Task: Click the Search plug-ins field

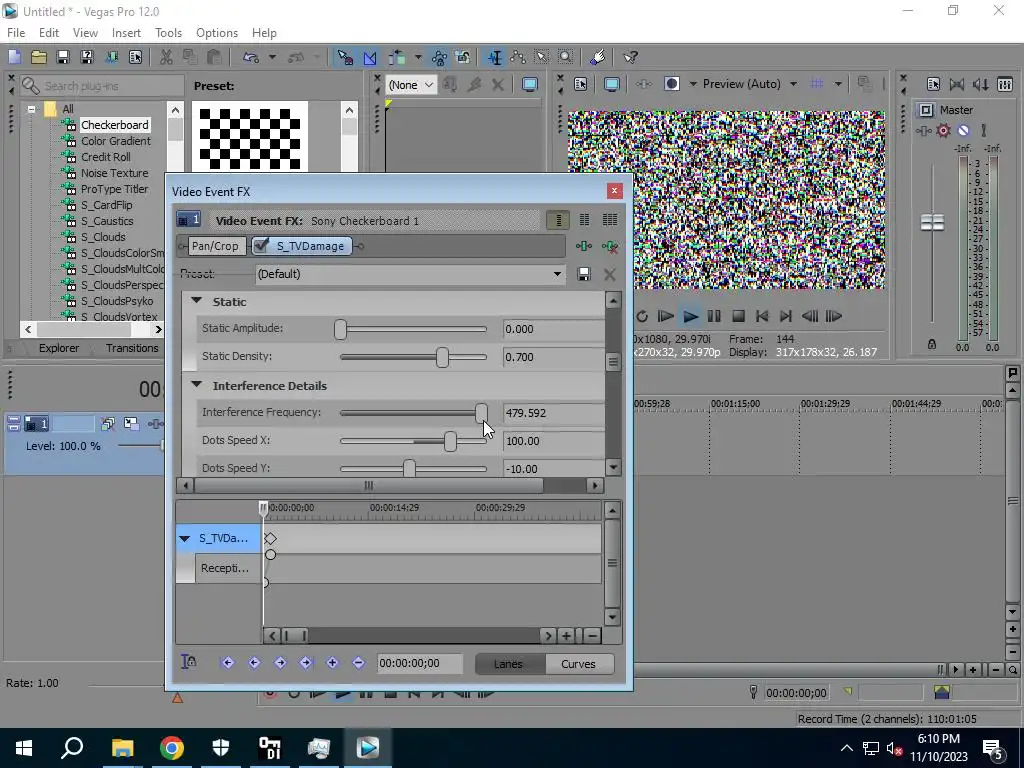Action: coord(103,86)
